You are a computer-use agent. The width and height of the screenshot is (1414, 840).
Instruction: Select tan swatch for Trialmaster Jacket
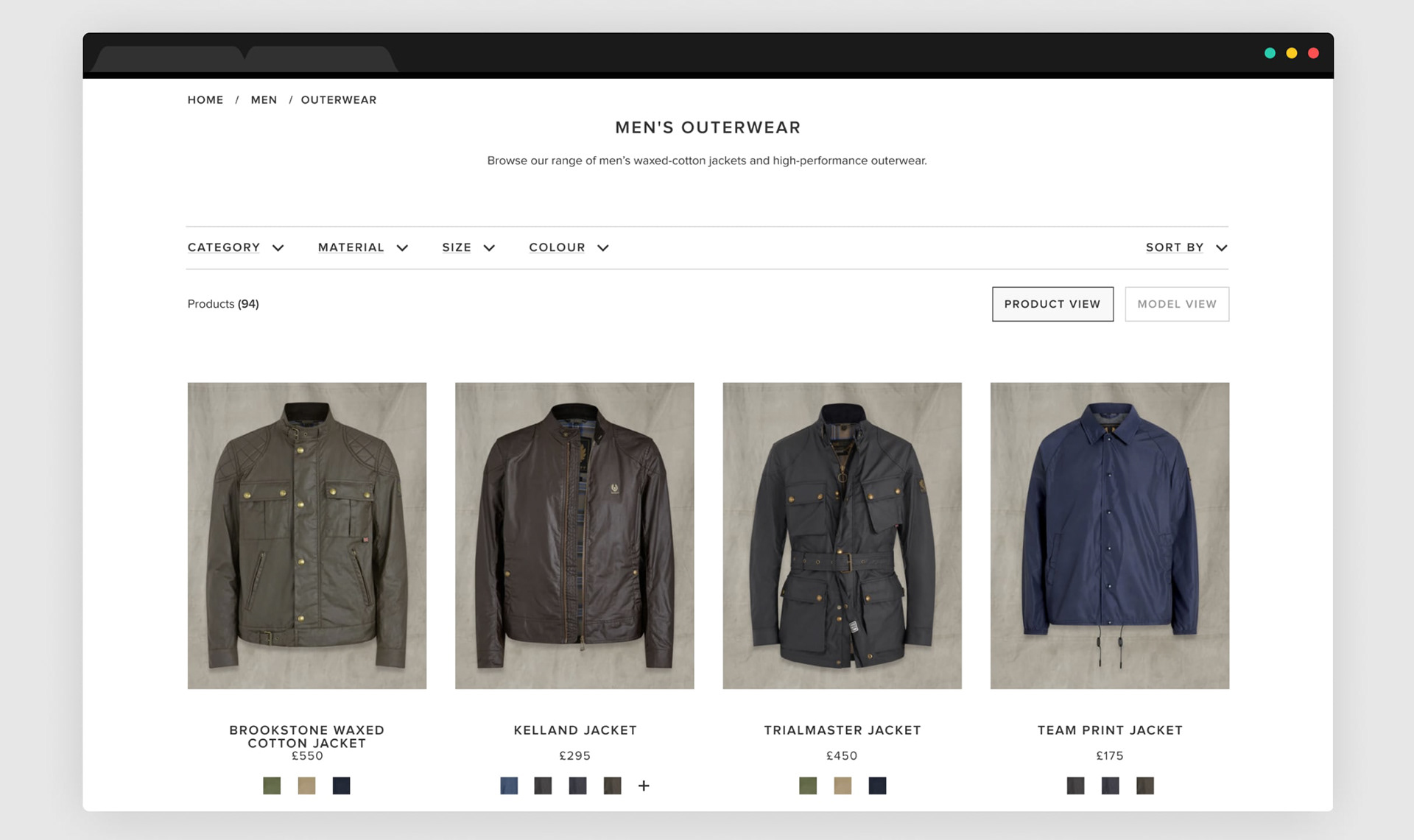pyautogui.click(x=843, y=786)
